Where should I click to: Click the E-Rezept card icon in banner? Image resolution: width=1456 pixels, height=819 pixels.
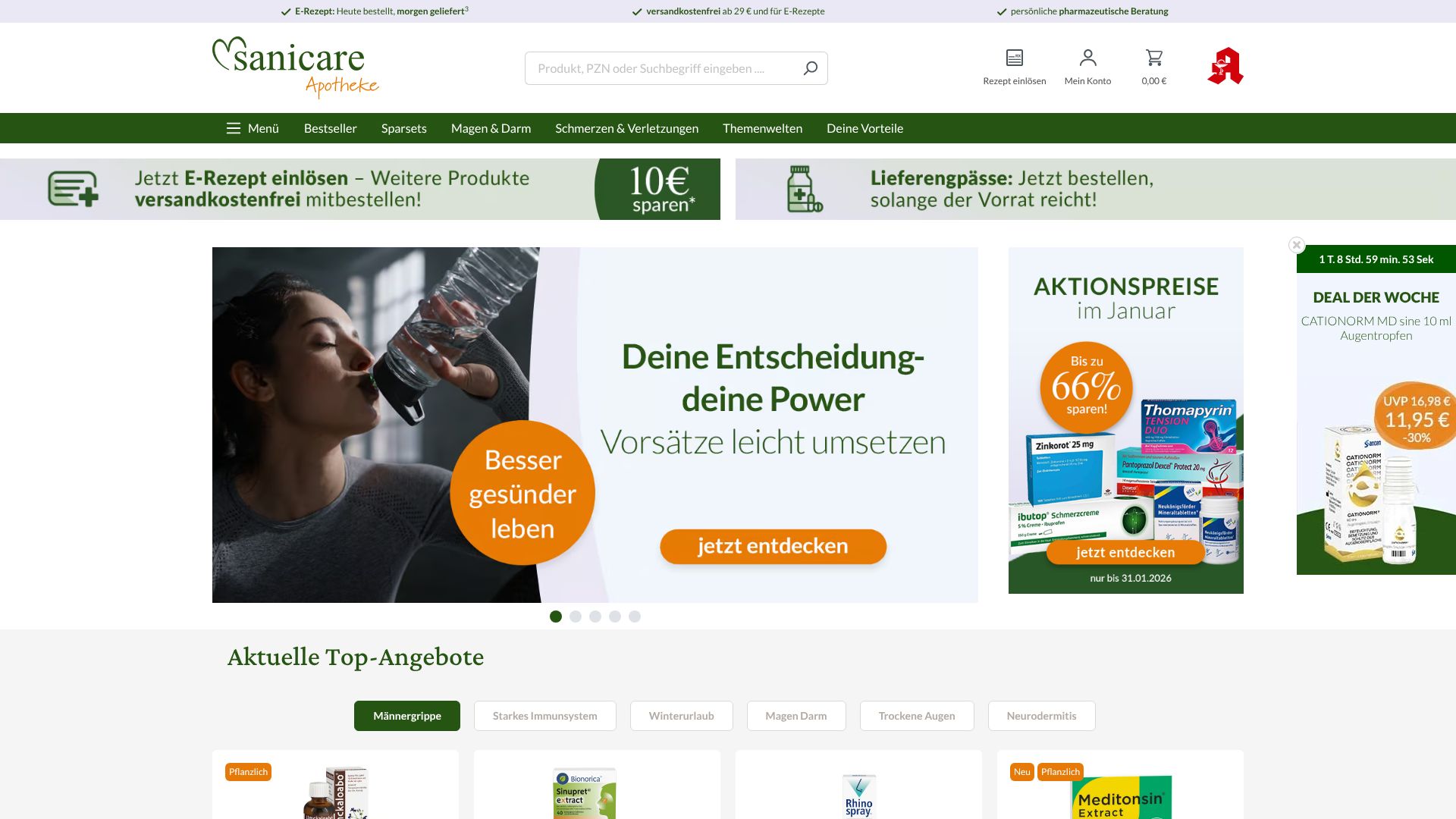click(71, 189)
